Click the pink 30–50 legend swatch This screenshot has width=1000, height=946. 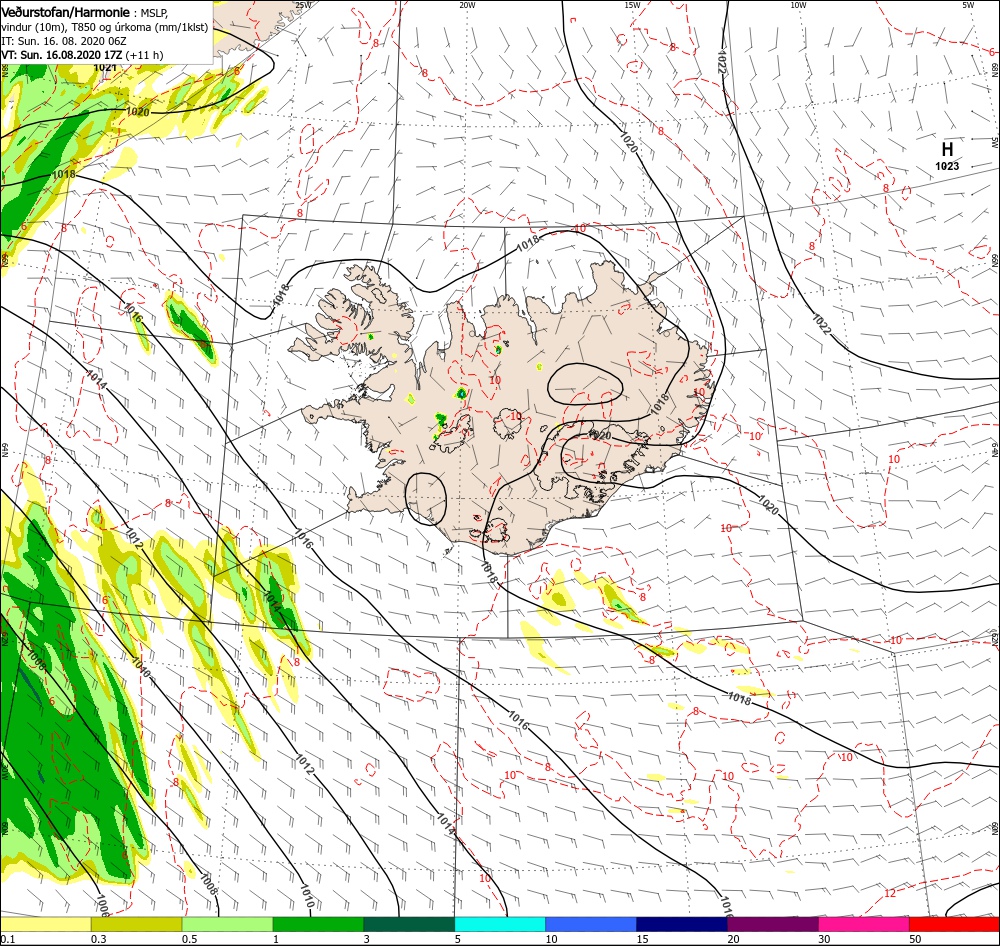pos(864,924)
